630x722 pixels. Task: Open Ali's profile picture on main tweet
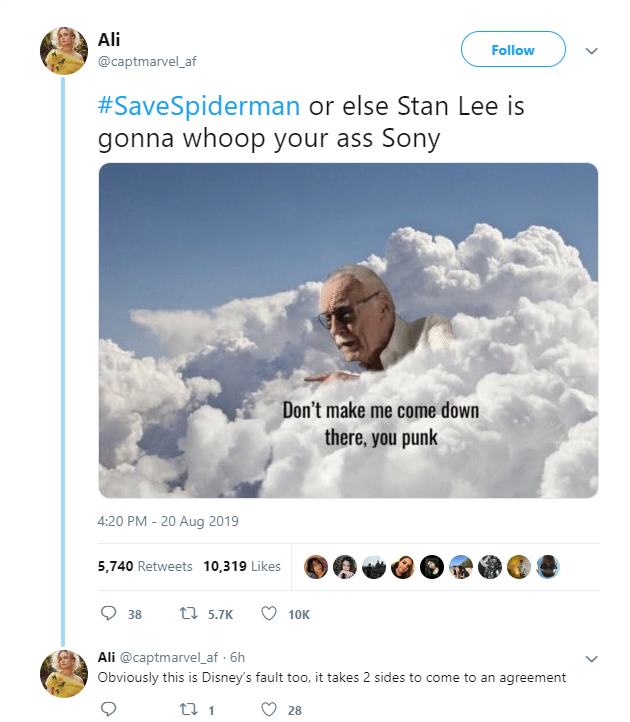pos(63,50)
